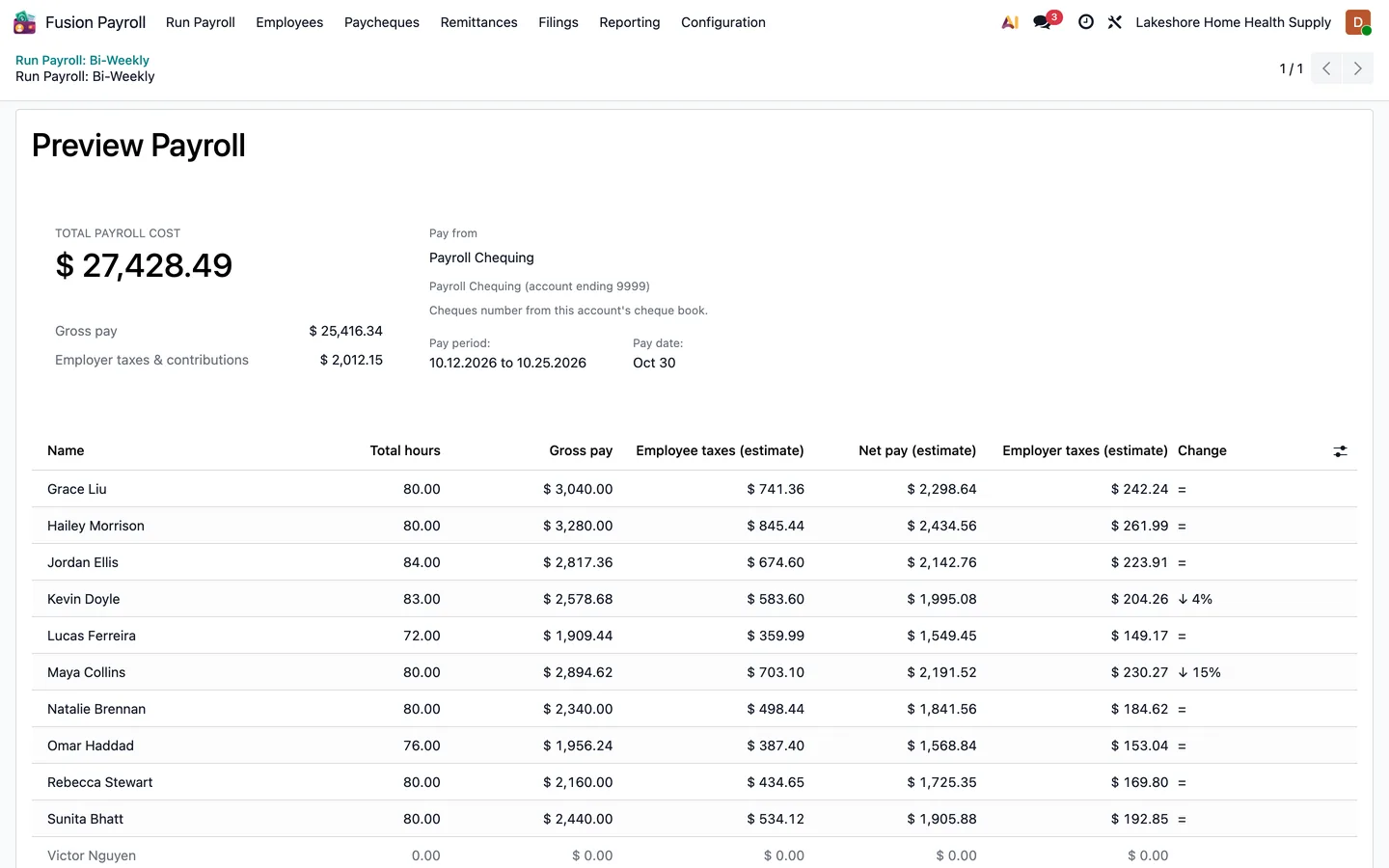
Task: Select the Jordan Ellis row name
Action: (x=83, y=562)
